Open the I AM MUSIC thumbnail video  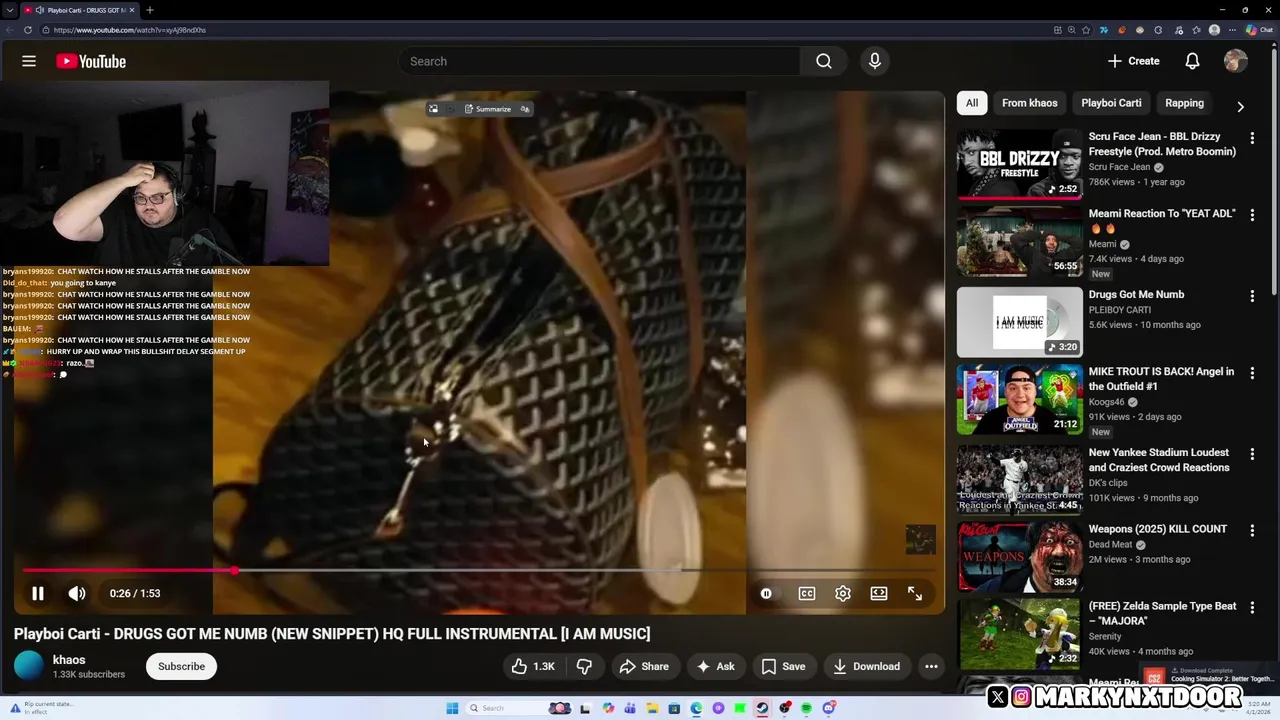(1019, 322)
